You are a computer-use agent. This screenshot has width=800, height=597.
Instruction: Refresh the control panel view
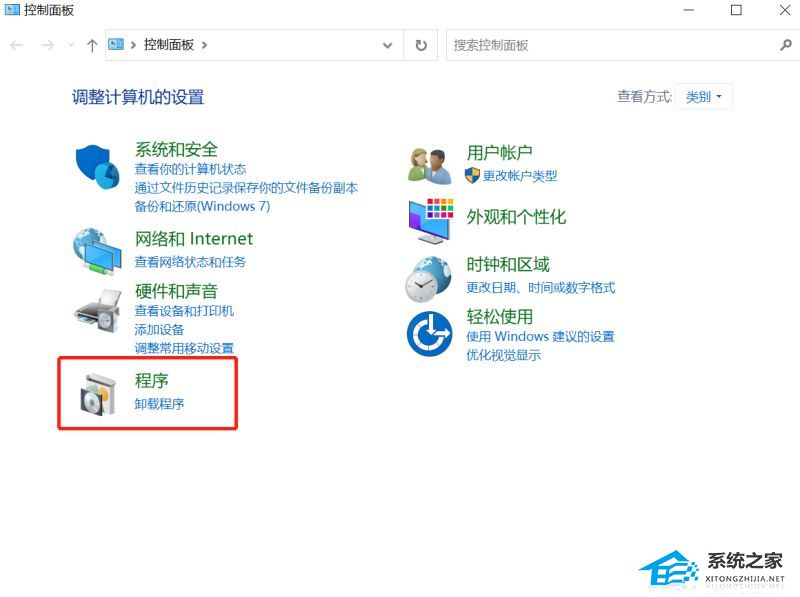pos(421,45)
